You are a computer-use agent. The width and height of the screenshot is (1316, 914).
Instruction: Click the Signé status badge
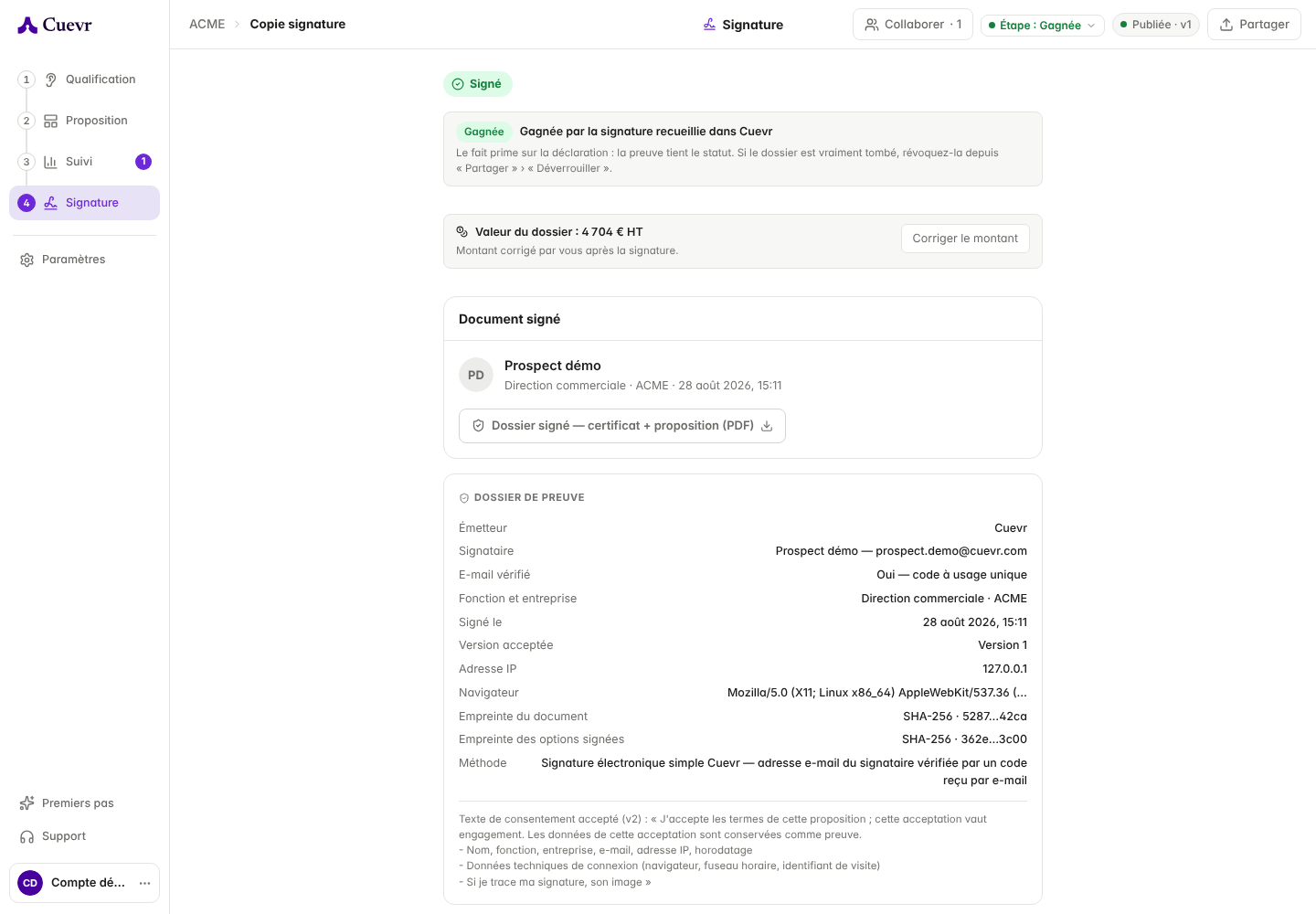coord(478,84)
